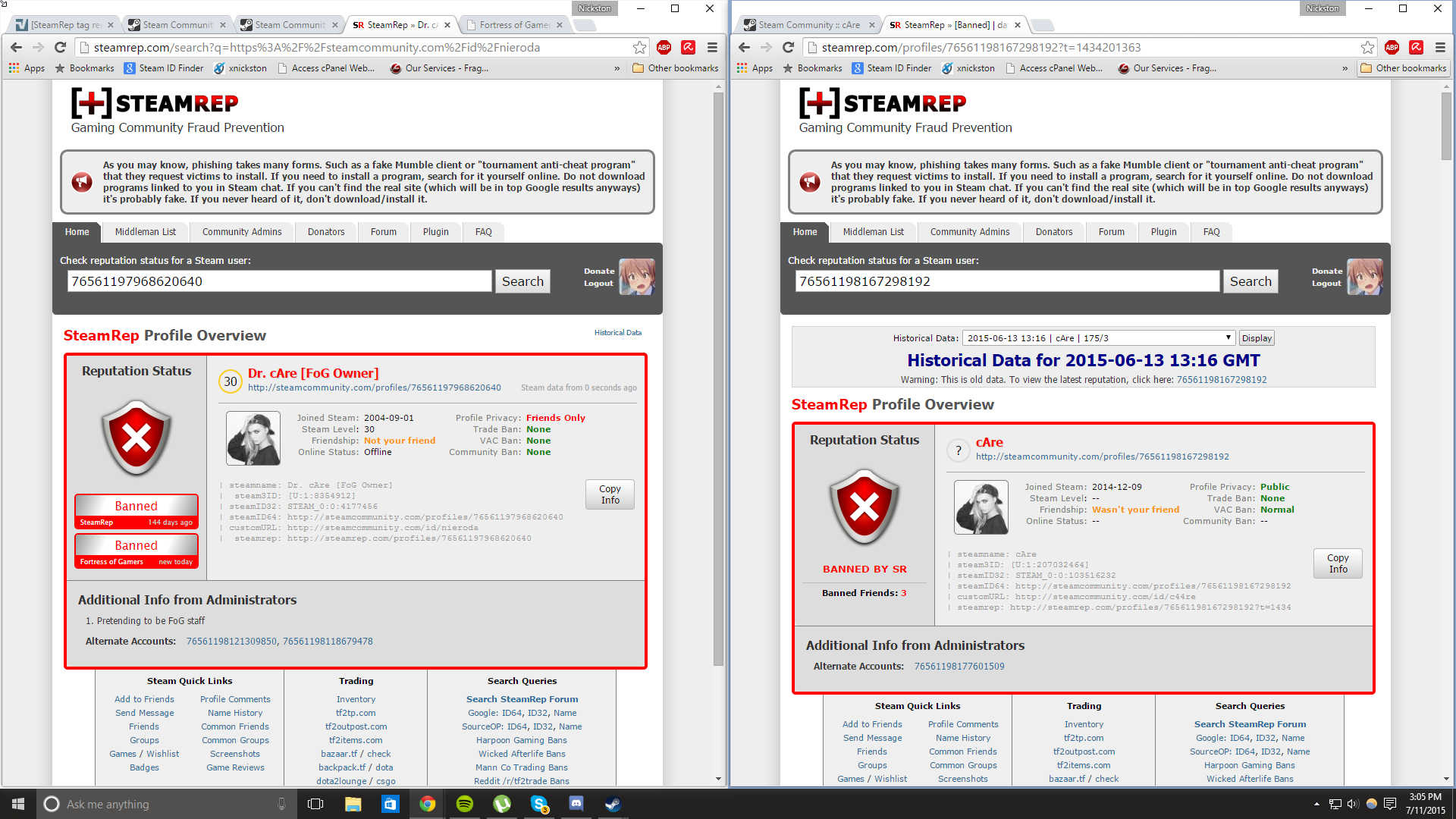1456x819 pixels.
Task: Click the AdBlock Plus icon in left browser
Action: point(664,47)
